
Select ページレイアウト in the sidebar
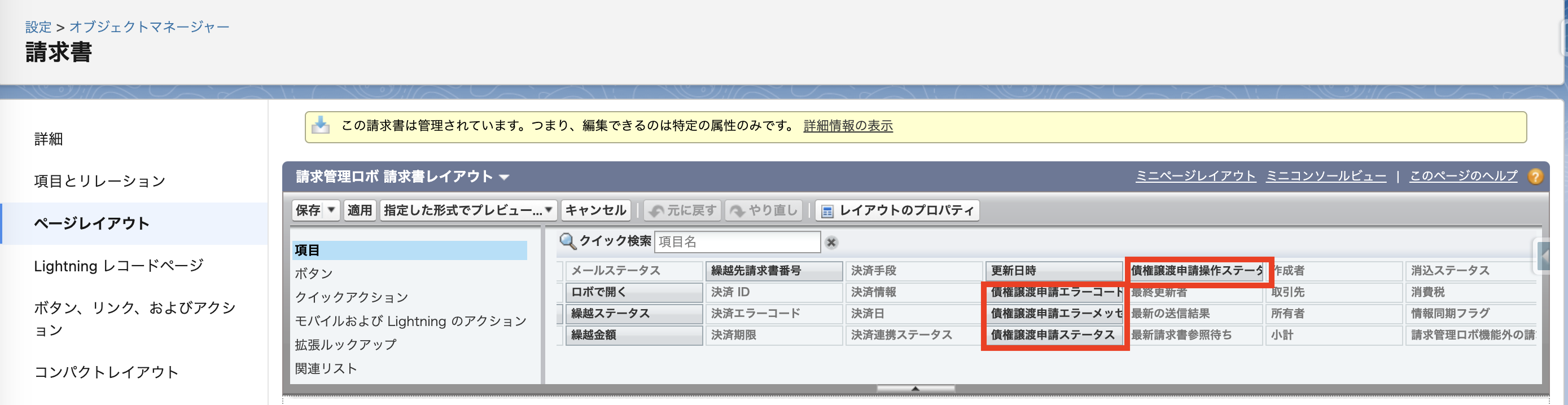click(134, 223)
